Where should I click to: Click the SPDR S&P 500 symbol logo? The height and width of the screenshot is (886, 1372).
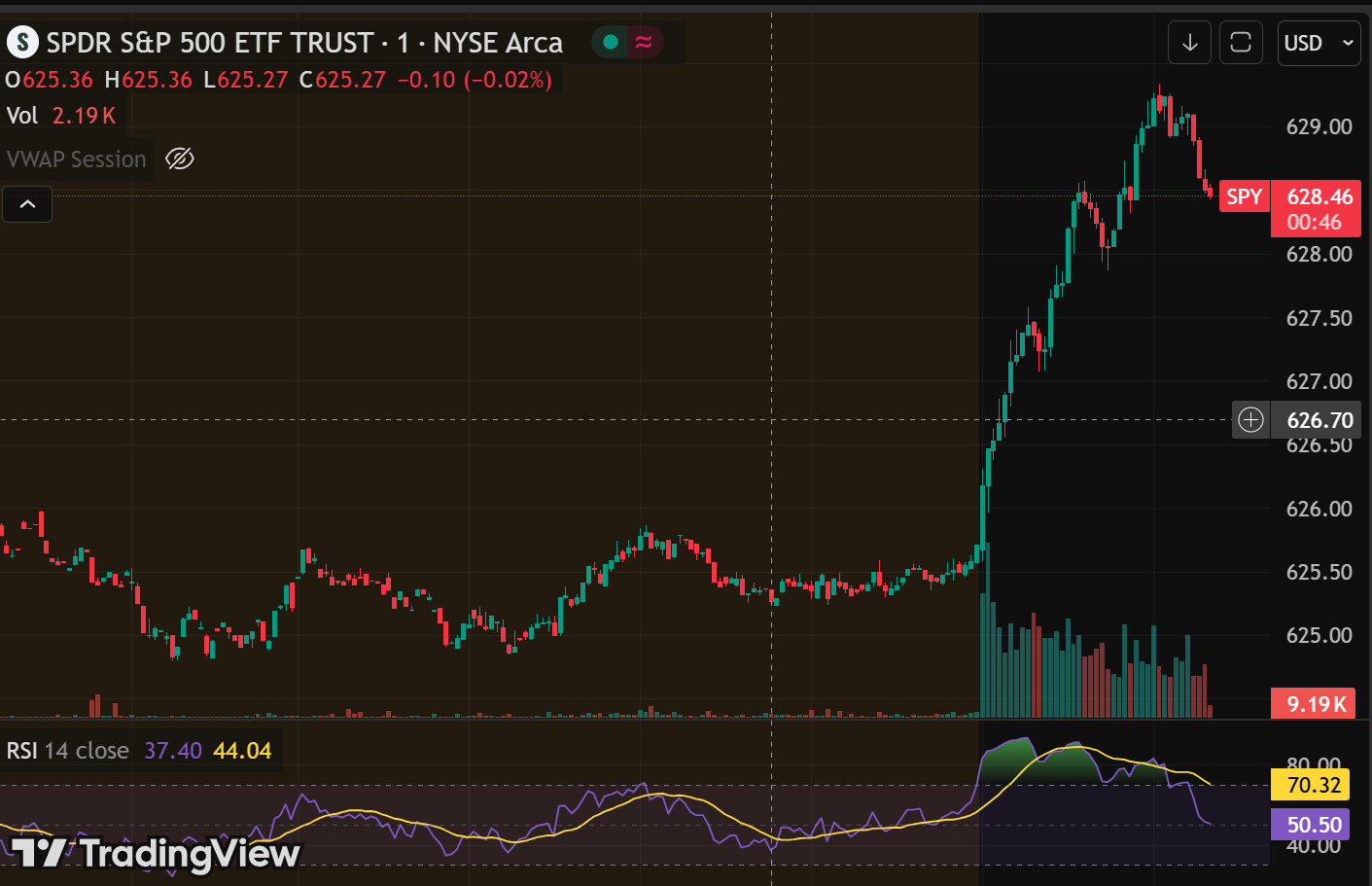click(x=22, y=43)
